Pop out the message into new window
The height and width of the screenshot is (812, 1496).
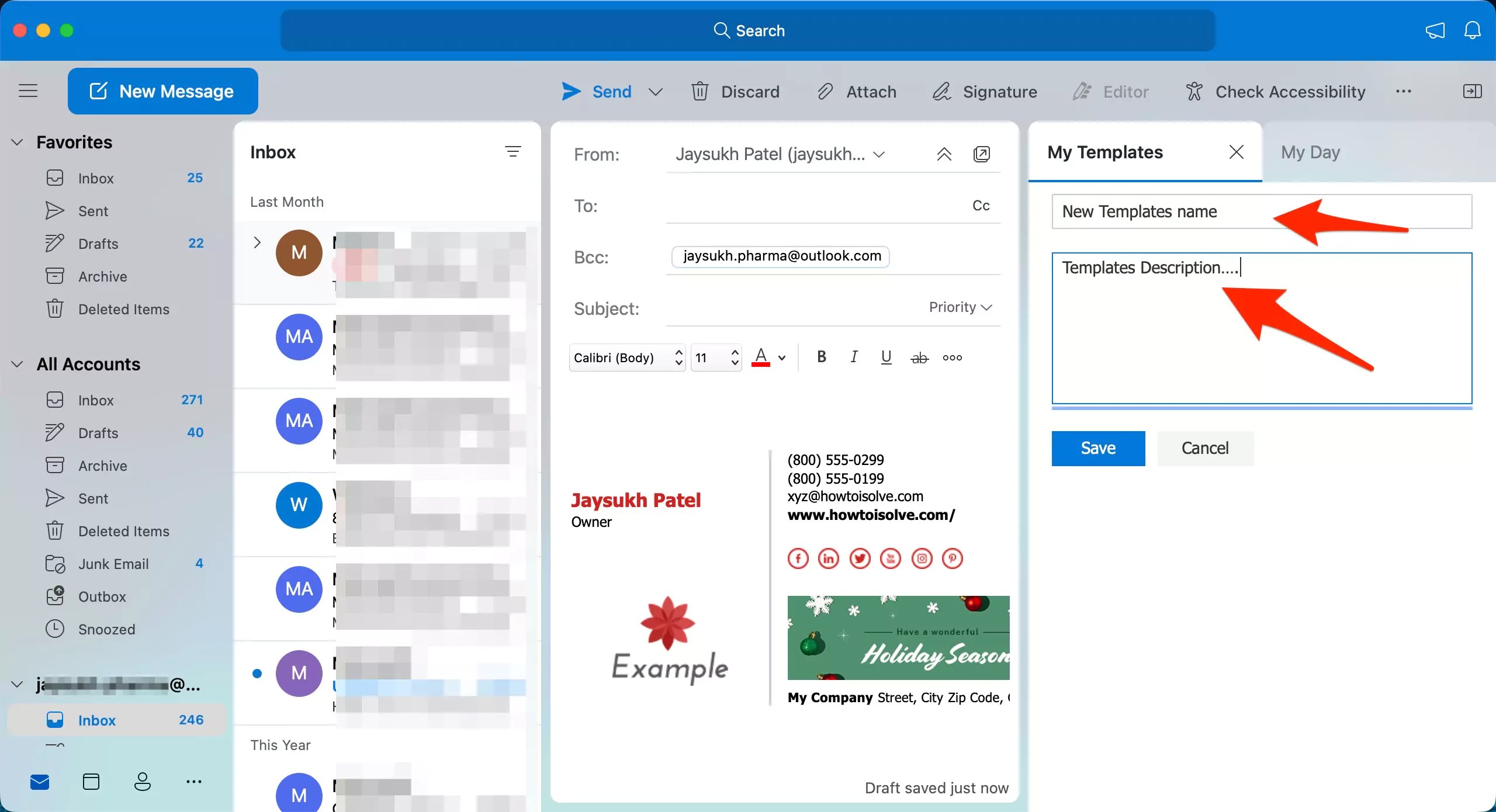click(982, 154)
